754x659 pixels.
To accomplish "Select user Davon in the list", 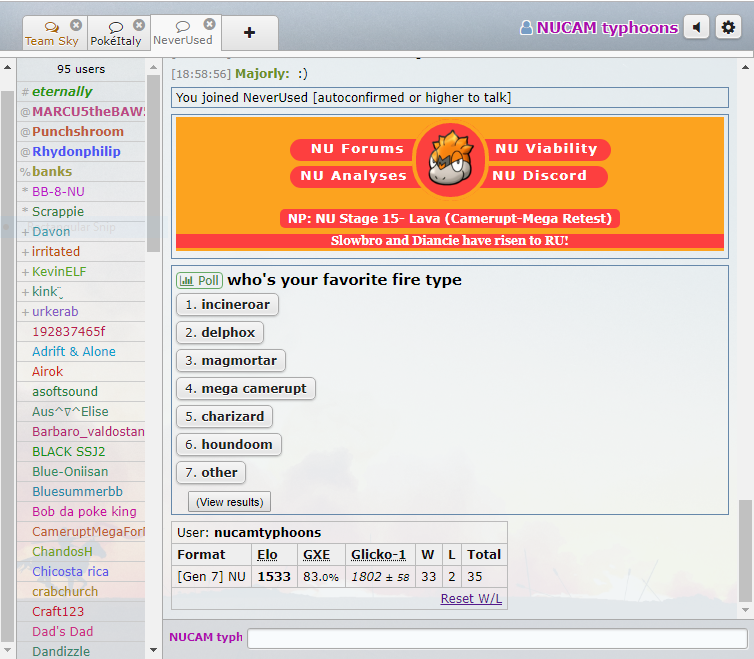I will click(x=81, y=231).
